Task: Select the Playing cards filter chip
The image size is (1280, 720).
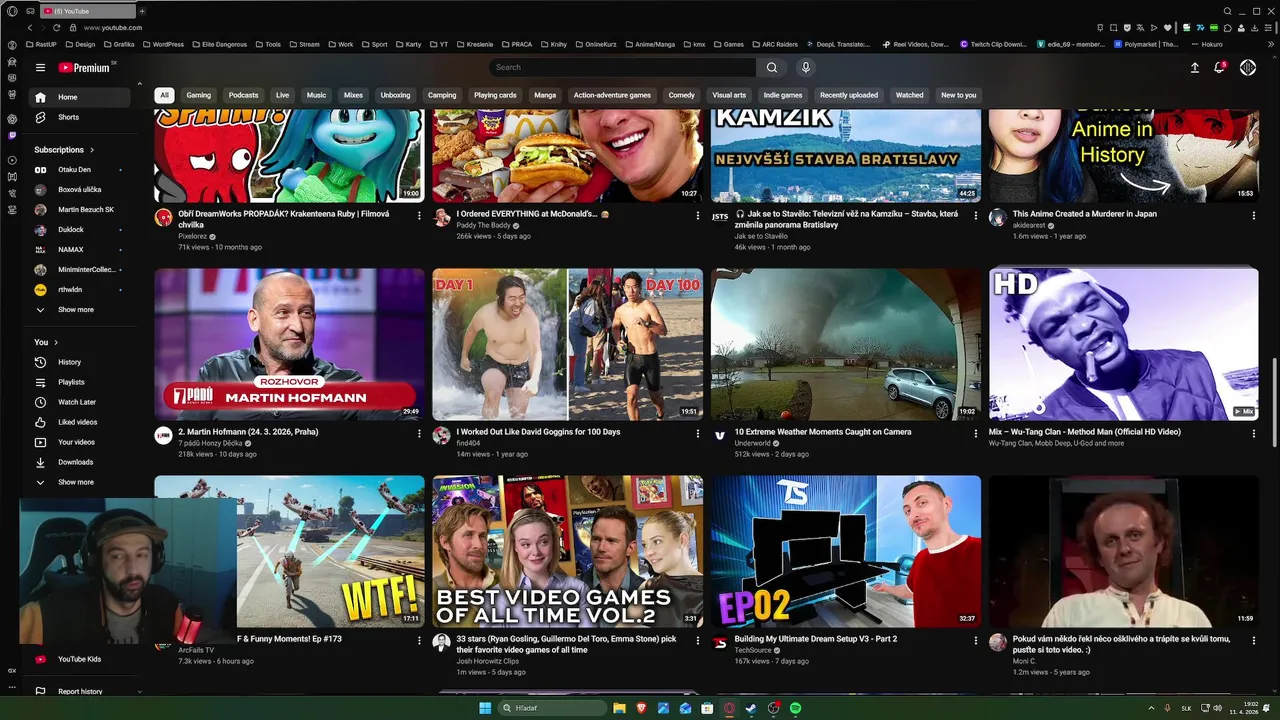Action: click(495, 95)
